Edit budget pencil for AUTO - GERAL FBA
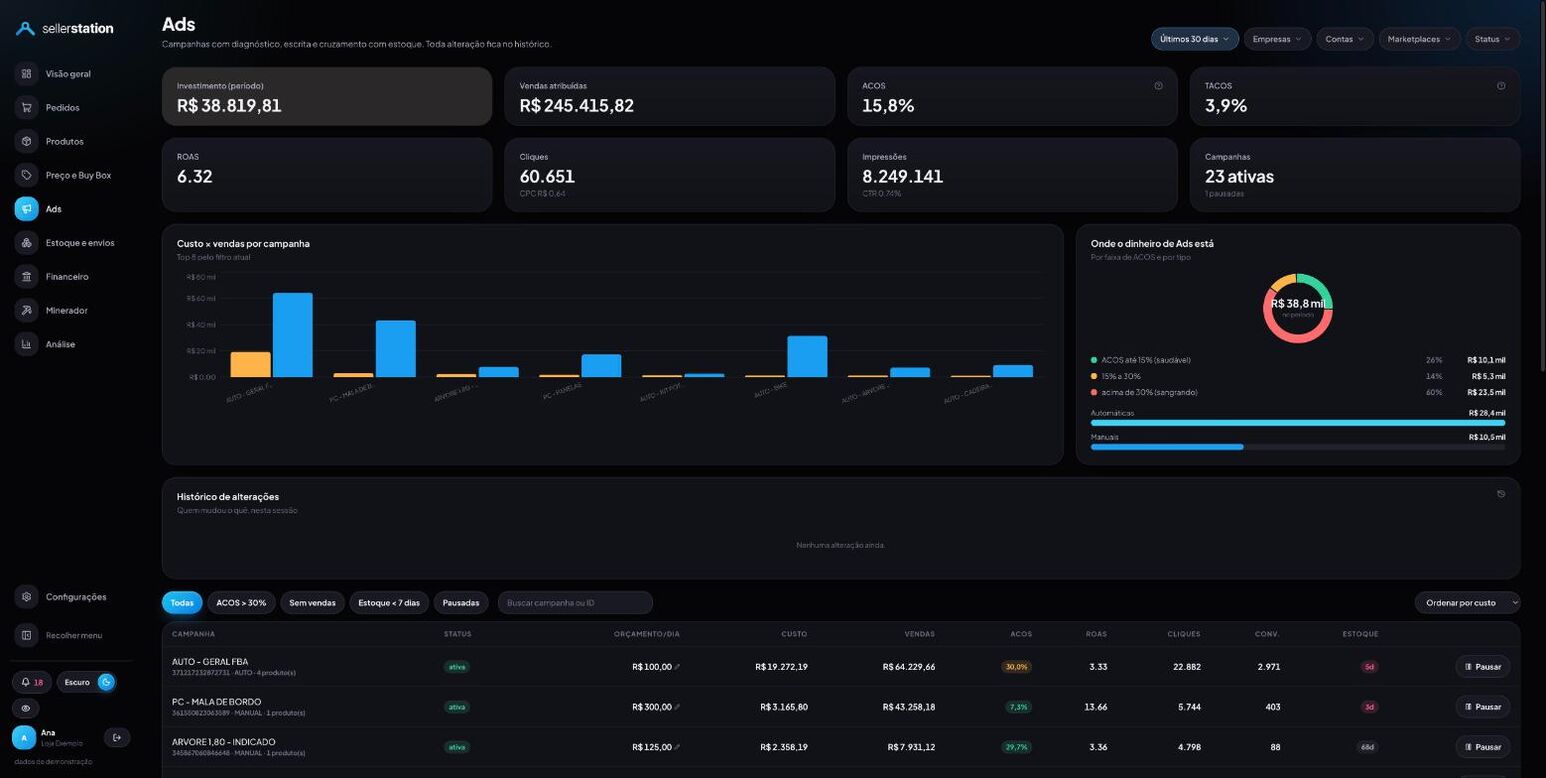 (x=677, y=667)
